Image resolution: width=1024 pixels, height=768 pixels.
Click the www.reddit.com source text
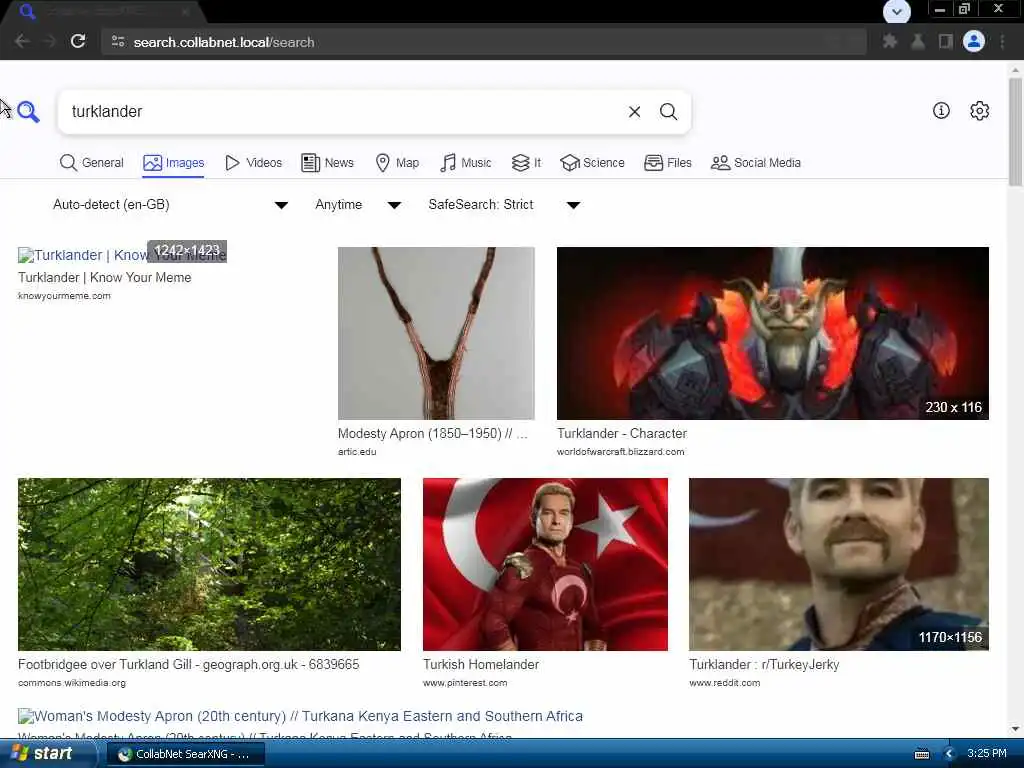tap(724, 683)
